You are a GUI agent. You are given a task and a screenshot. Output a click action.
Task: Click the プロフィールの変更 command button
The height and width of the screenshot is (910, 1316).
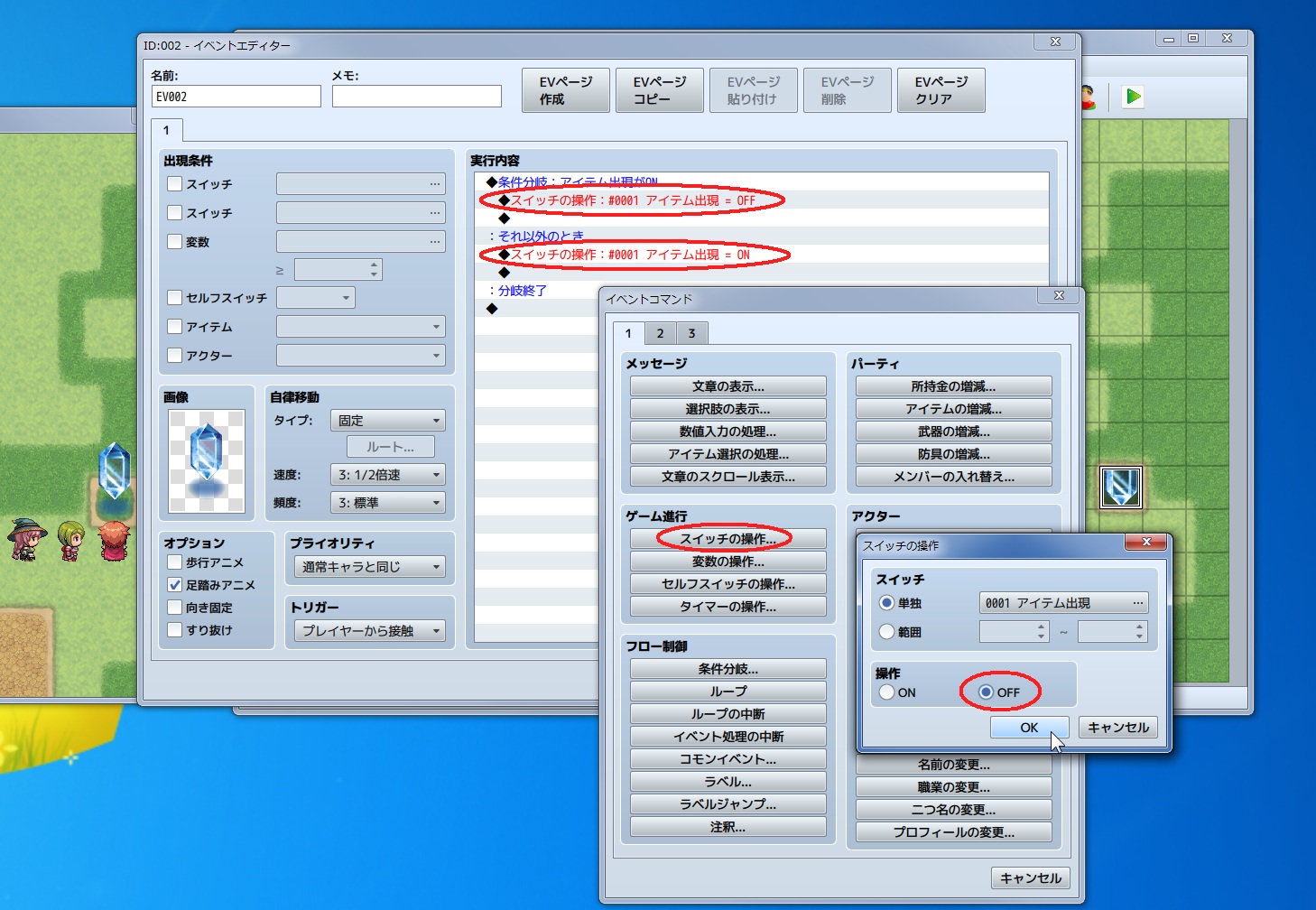tap(953, 832)
